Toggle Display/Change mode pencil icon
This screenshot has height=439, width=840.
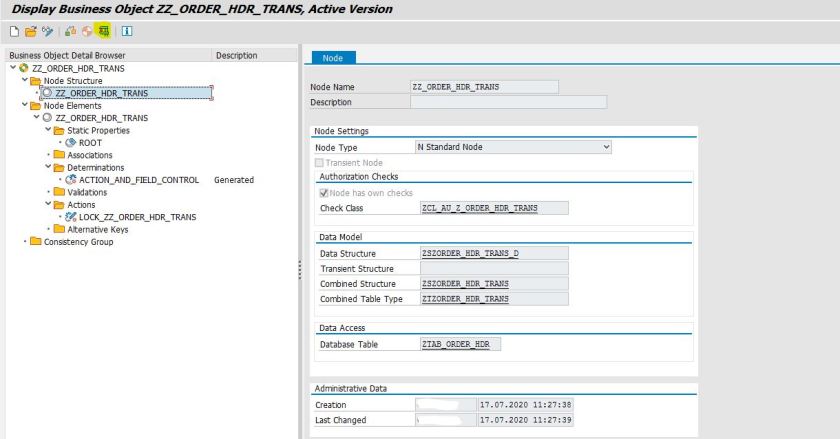click(47, 31)
